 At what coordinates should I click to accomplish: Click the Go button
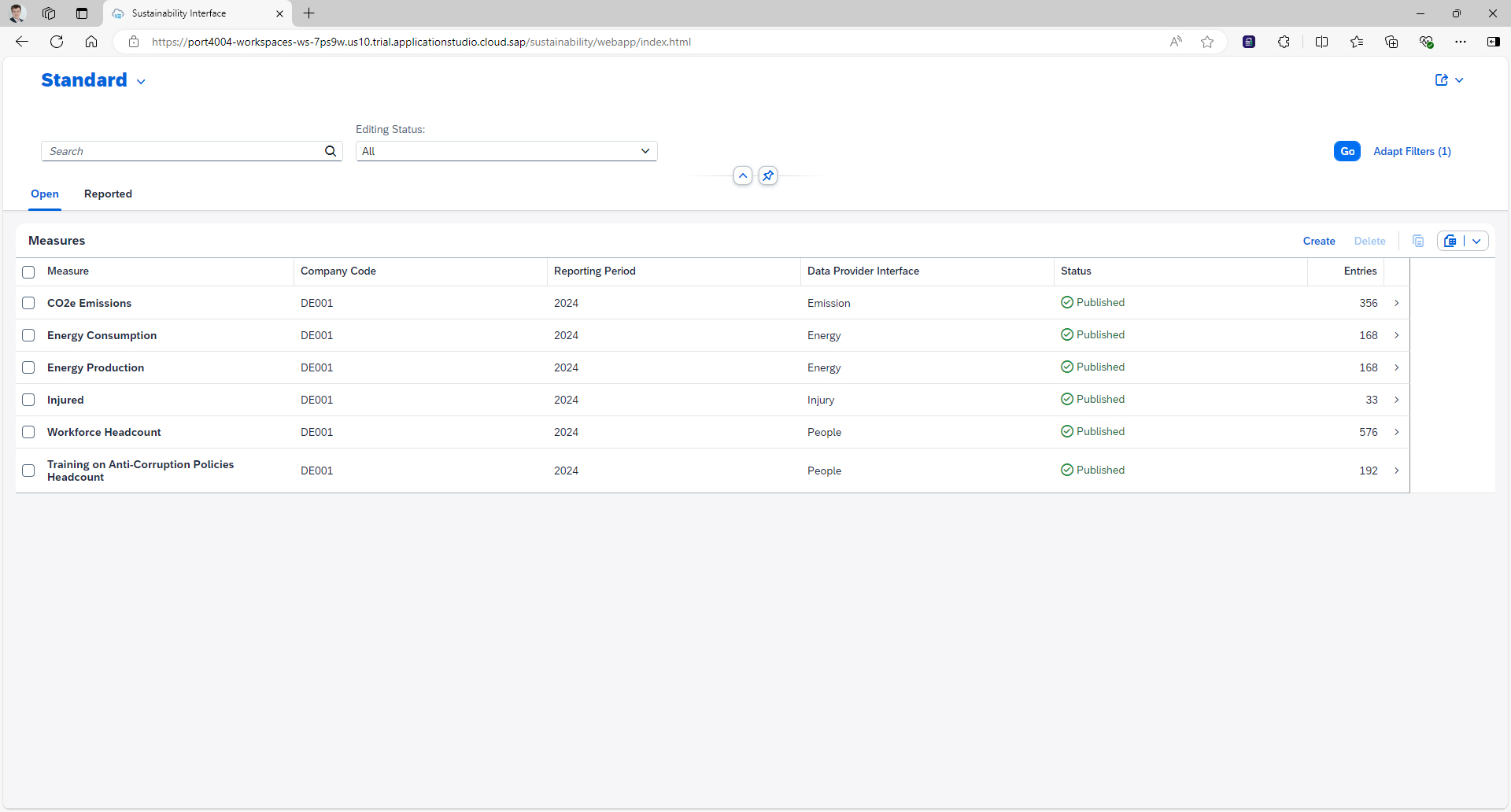[x=1347, y=151]
